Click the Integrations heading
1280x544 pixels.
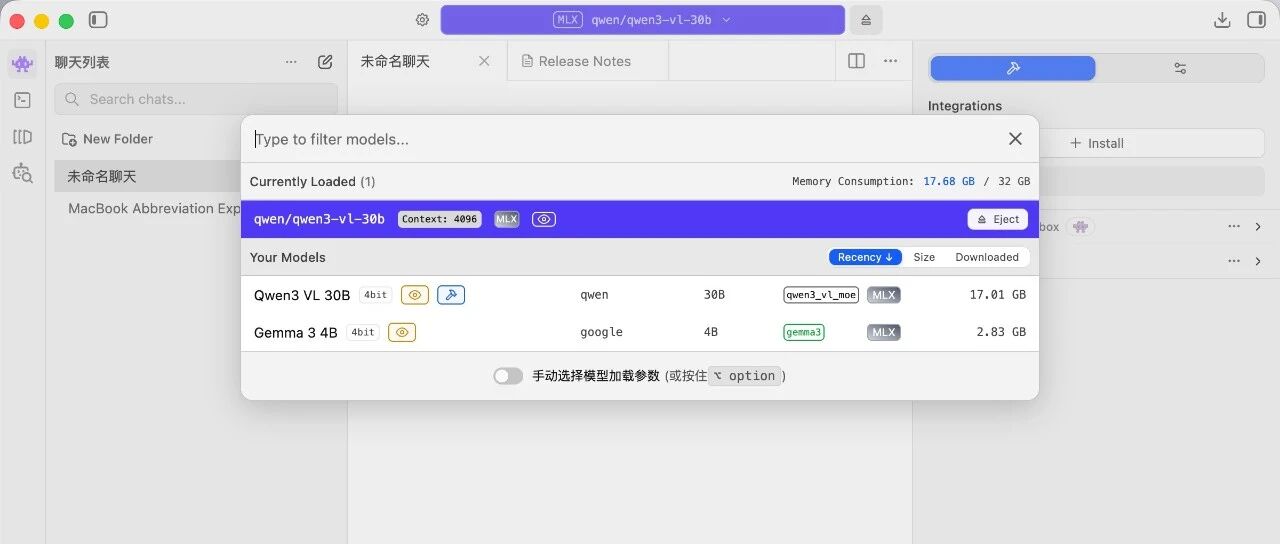coord(965,106)
